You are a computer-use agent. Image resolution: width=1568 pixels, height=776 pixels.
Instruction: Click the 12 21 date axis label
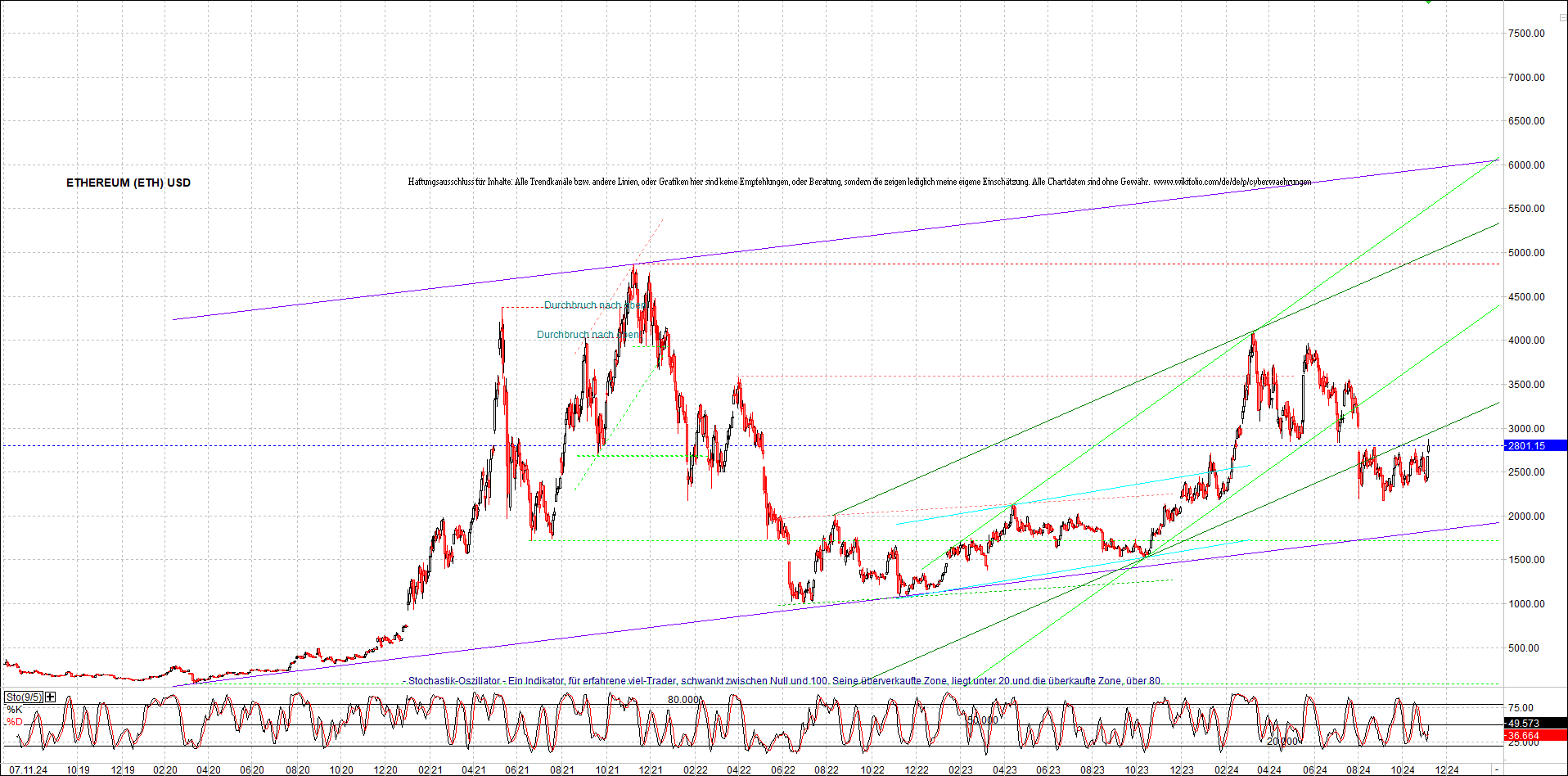[651, 770]
